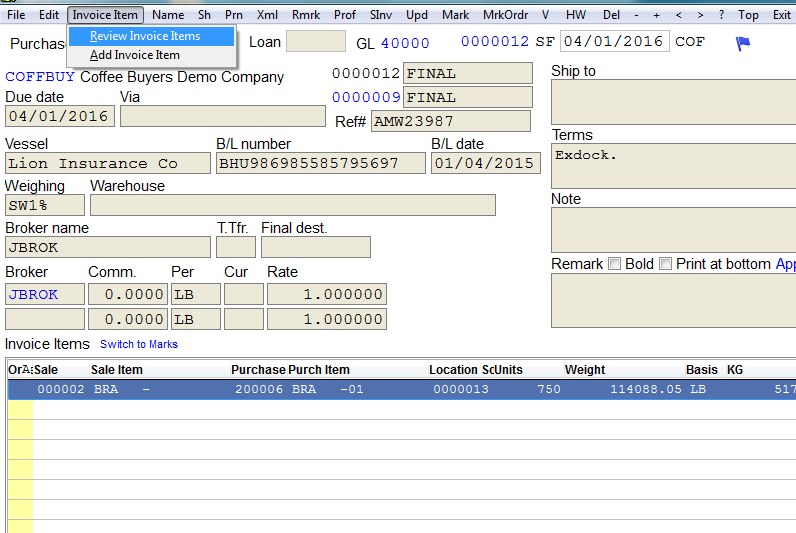Screen dimensions: 796x533
Task: Click the Final dest. input field
Action: 316,247
